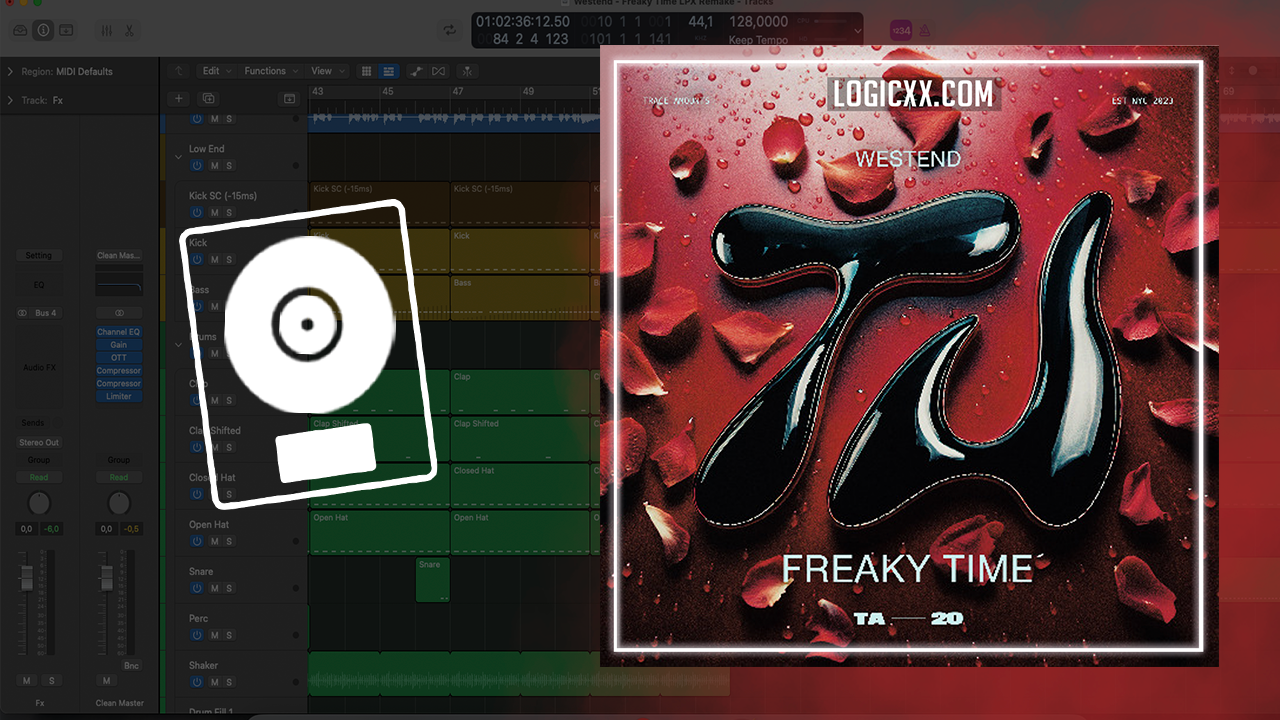Mute the Perc track
1280x720 pixels.
pyautogui.click(x=214, y=635)
